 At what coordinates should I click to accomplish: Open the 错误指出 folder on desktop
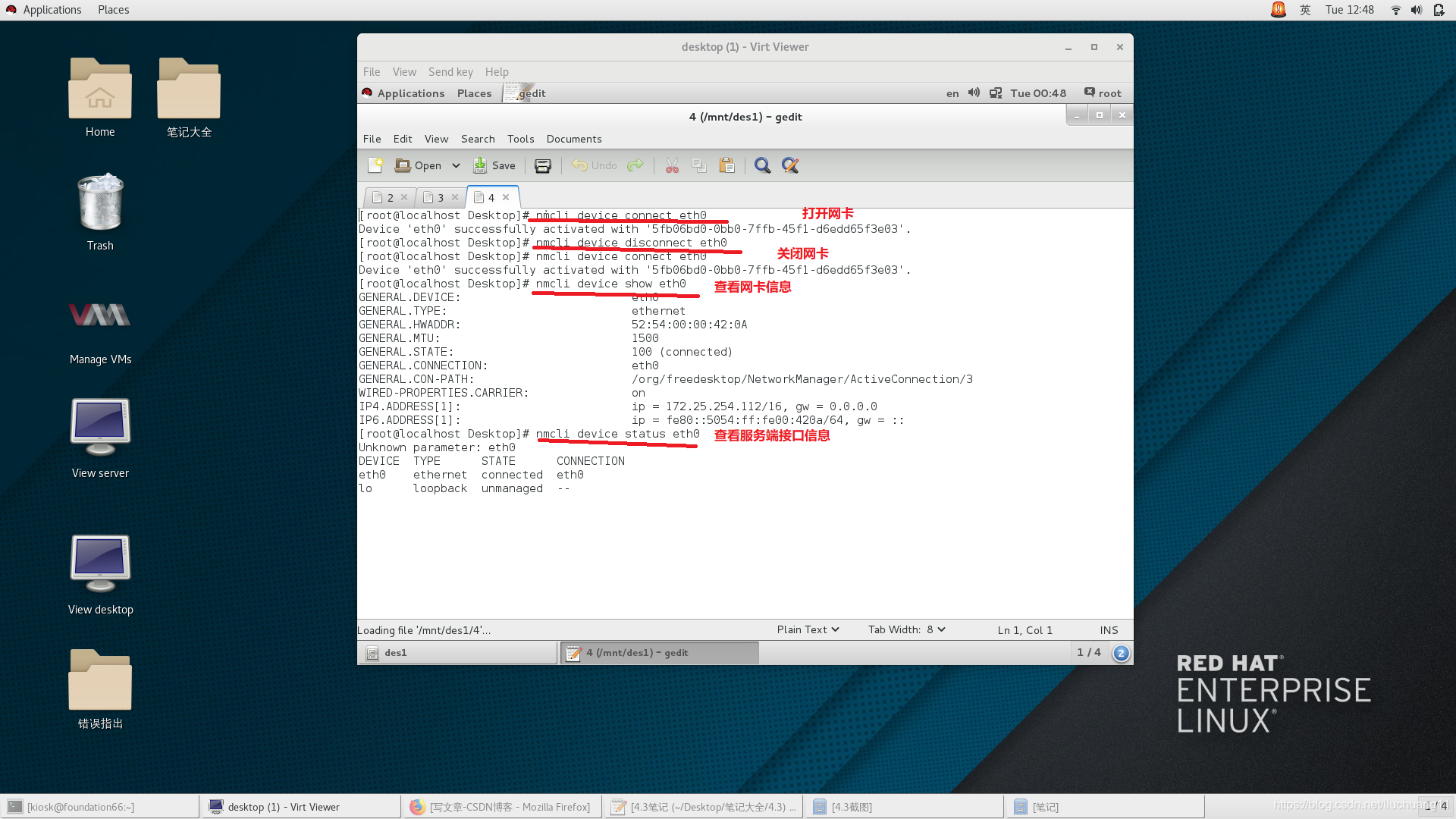(x=100, y=689)
